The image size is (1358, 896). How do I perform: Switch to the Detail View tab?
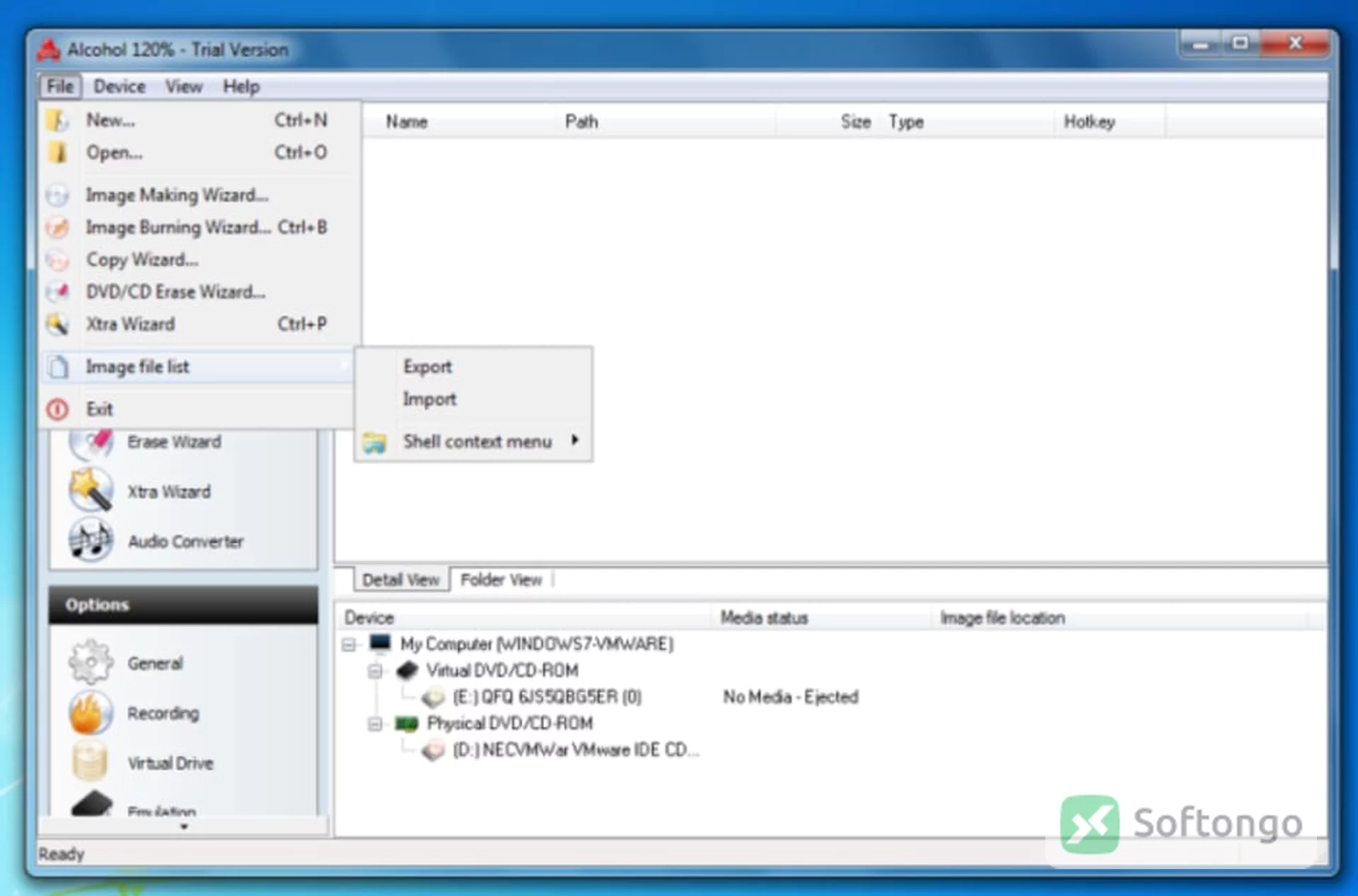point(401,580)
